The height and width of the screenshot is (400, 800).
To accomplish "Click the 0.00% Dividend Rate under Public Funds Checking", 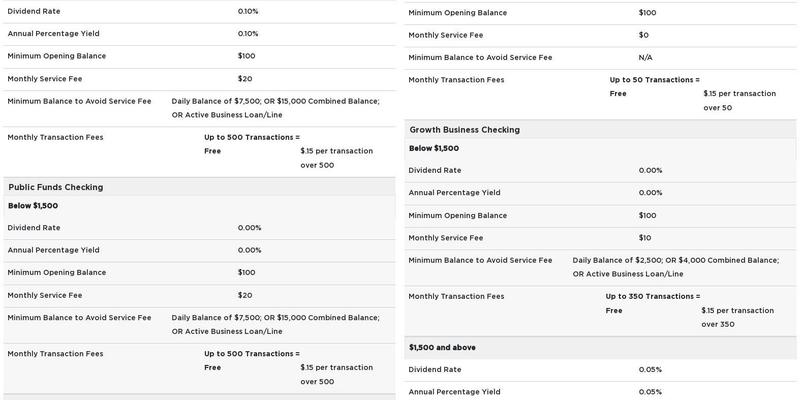I will pyautogui.click(x=249, y=228).
